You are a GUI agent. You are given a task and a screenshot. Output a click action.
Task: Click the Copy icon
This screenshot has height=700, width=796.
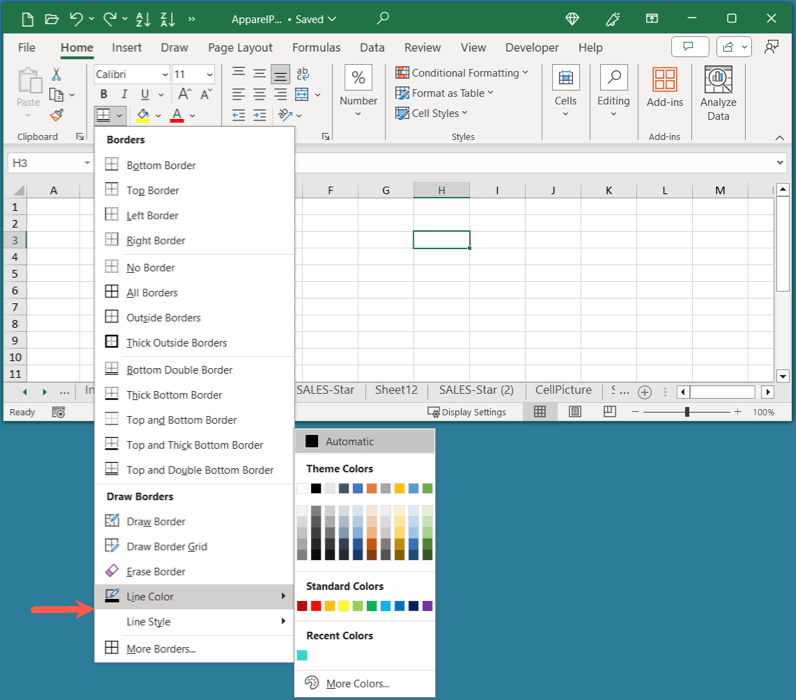56,95
